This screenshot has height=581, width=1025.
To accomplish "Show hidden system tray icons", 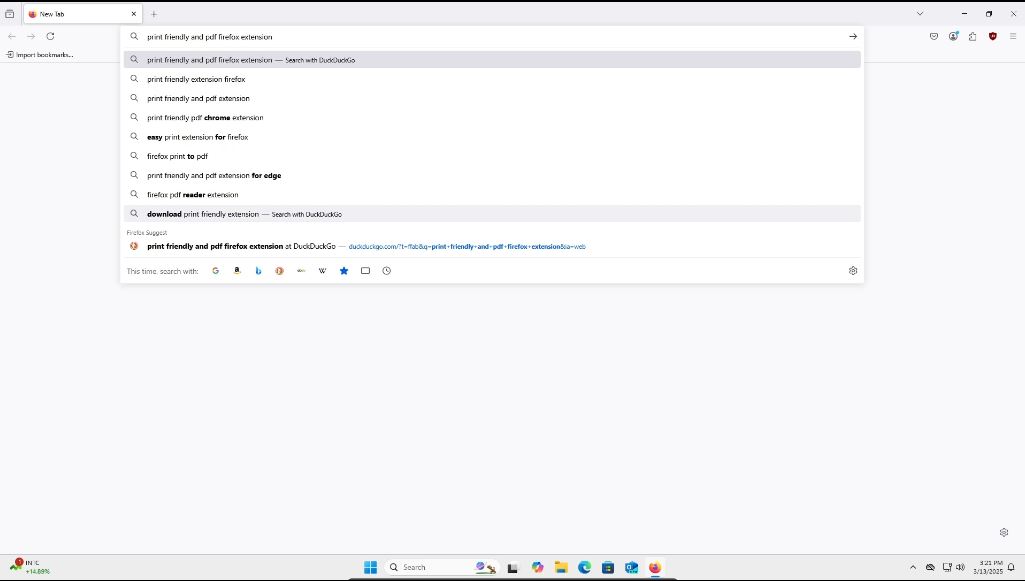I will click(913, 567).
